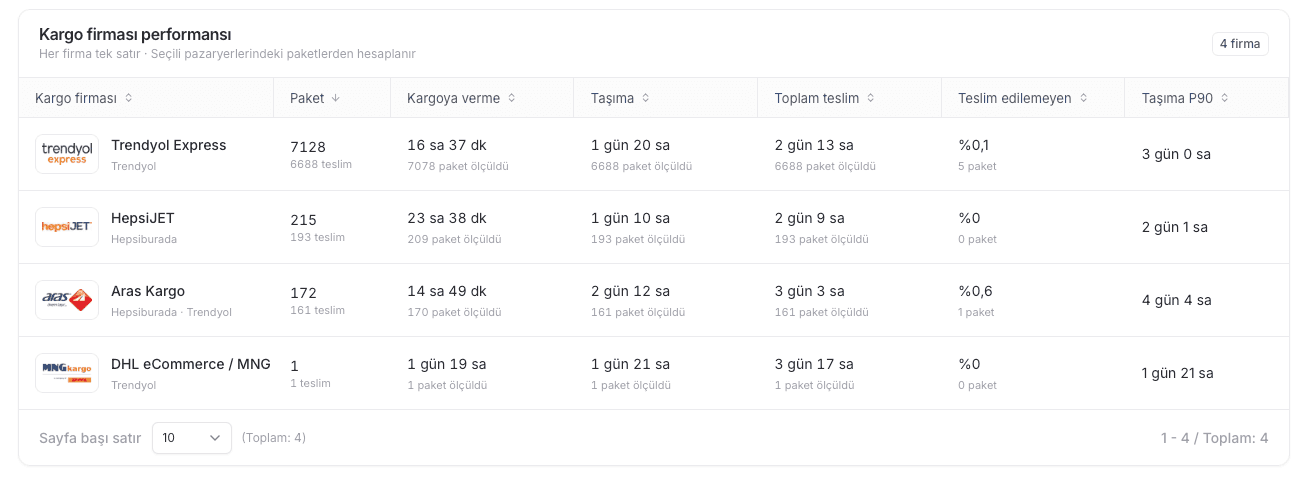This screenshot has width=1298, height=479.
Task: Click Kargo firması performansı title
Action: coord(135,34)
